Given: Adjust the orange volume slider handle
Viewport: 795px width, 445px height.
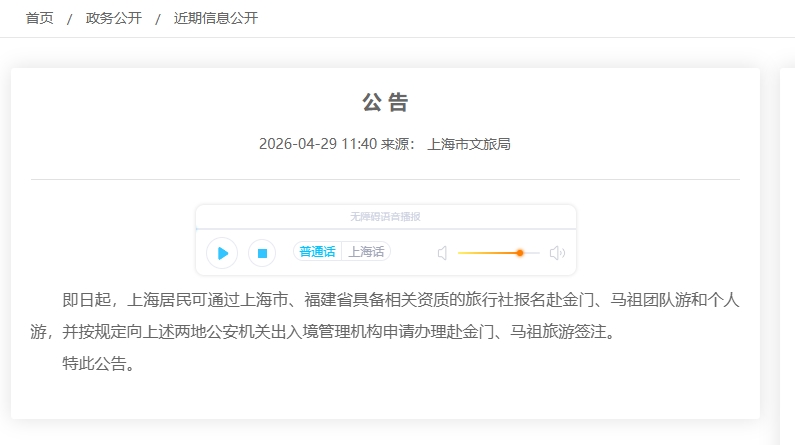Looking at the screenshot, I should point(520,253).
